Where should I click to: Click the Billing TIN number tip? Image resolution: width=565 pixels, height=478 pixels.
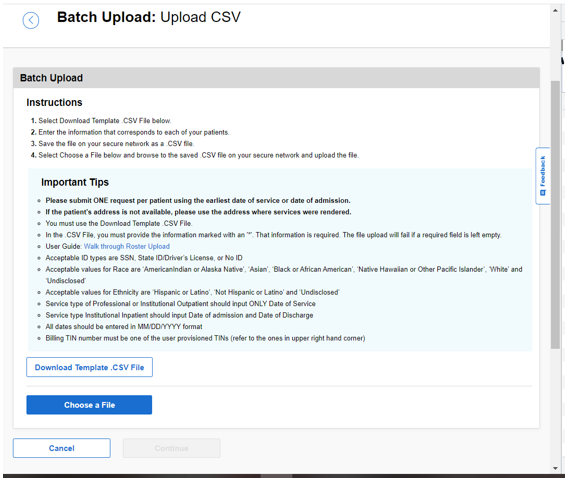[205, 338]
